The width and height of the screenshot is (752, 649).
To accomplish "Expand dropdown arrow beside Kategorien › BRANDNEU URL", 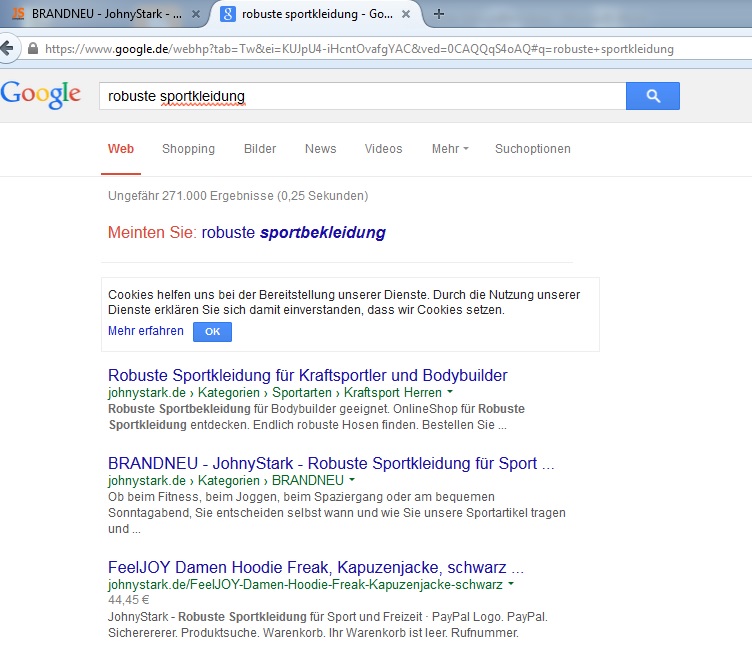I will click(x=352, y=480).
